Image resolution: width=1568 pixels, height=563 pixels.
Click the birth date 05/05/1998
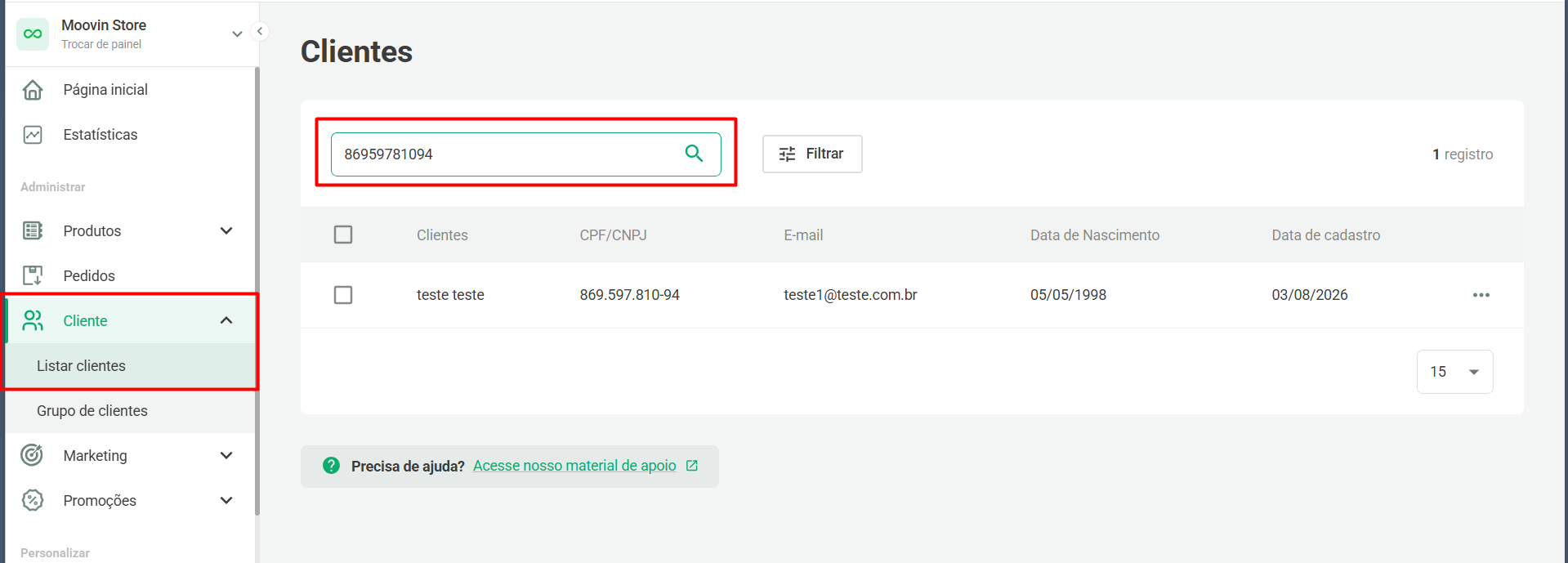(1068, 295)
